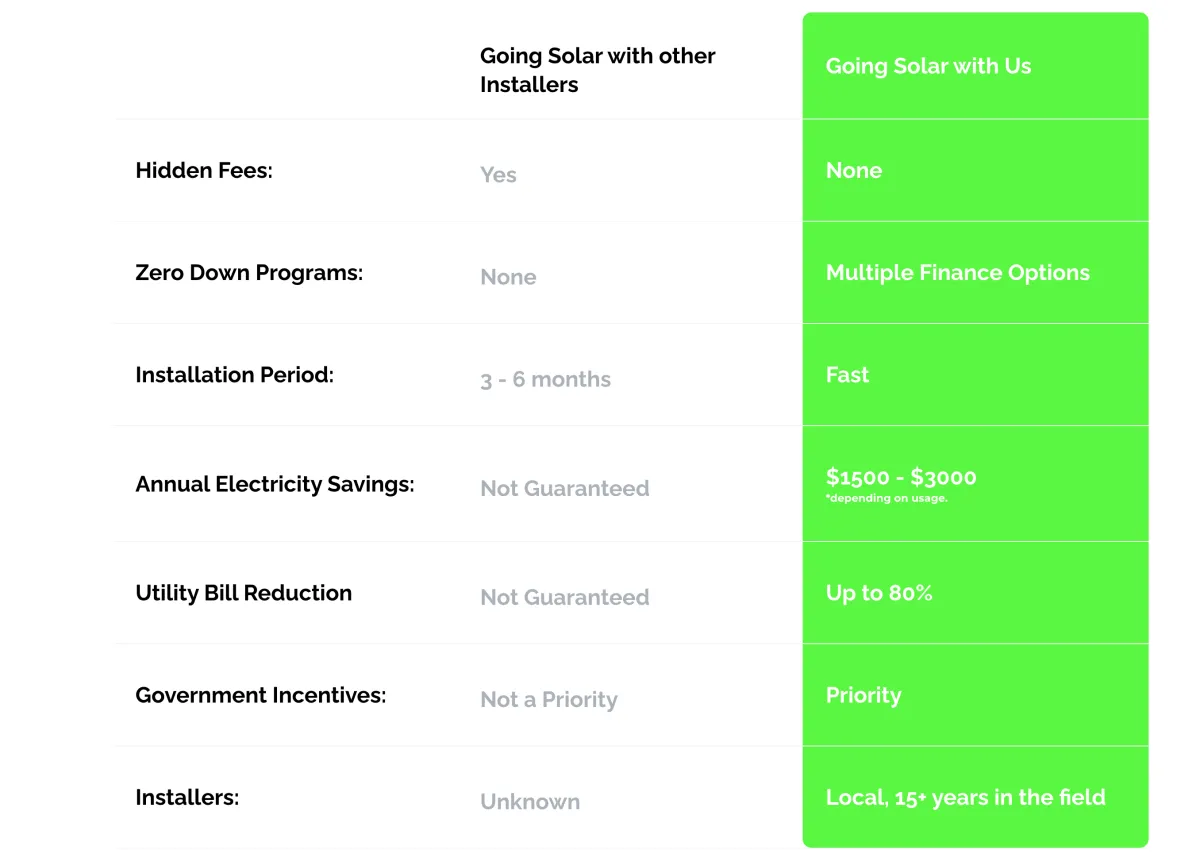Click 'Local, 15+ years in the field'
This screenshot has height=861, width=1200.
(965, 798)
